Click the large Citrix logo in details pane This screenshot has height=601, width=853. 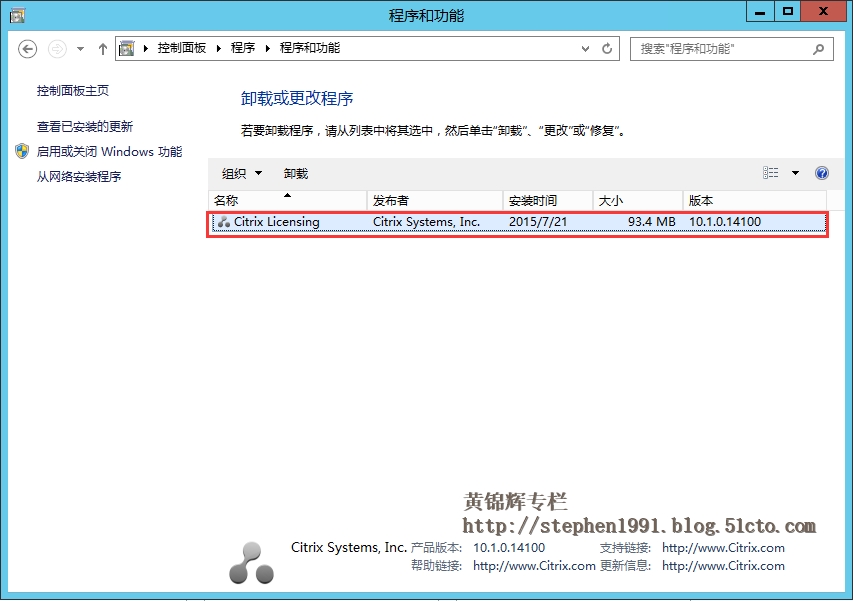(251, 563)
